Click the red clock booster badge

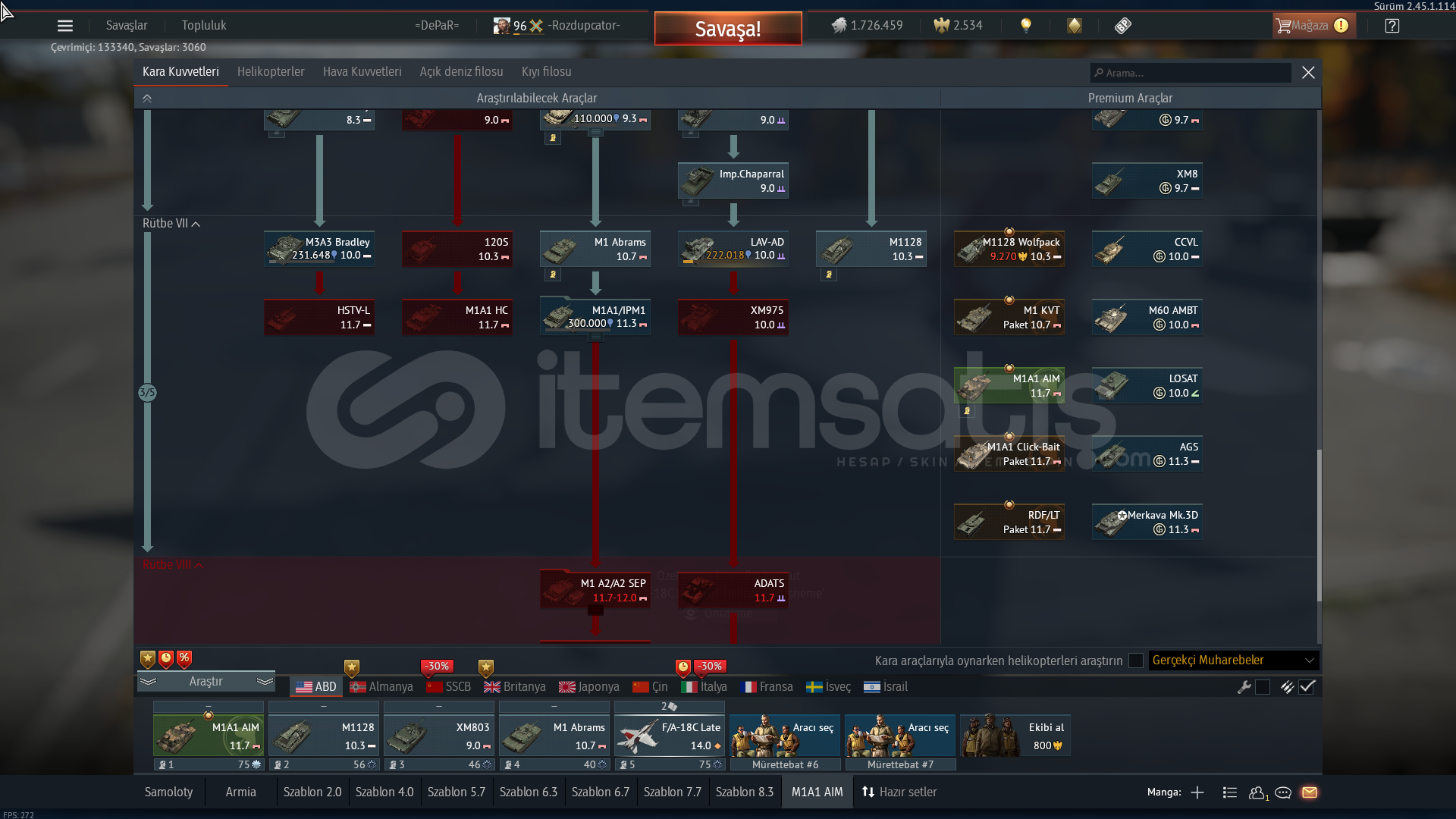point(166,659)
